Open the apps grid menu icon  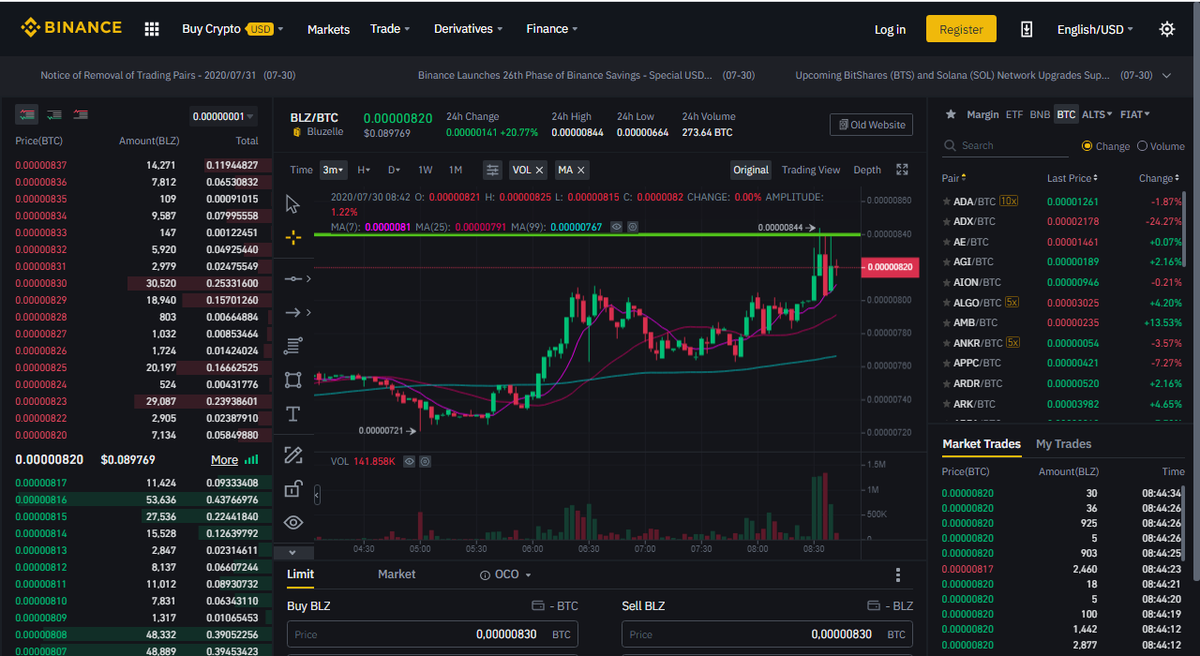tap(152, 29)
